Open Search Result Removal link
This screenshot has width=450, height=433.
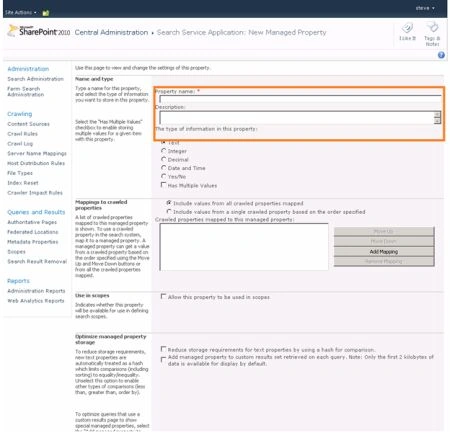click(x=37, y=262)
